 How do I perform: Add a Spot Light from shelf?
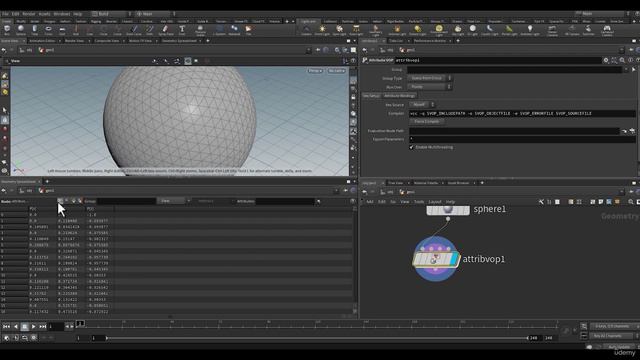pyautogui.click(x=339, y=30)
